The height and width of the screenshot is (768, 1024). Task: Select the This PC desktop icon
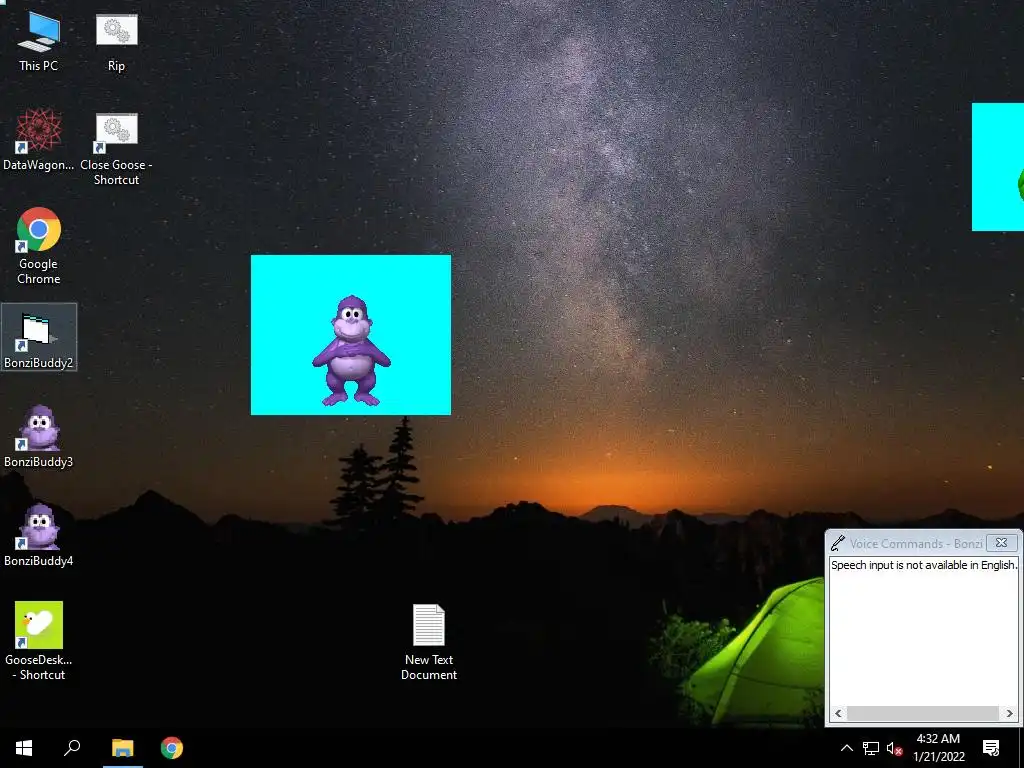pos(39,42)
